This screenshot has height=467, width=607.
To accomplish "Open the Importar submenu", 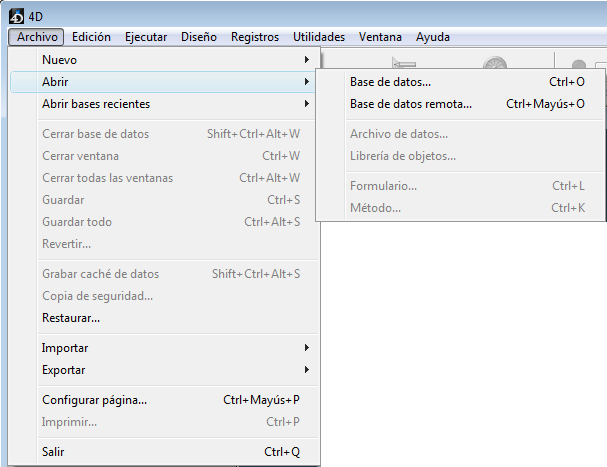I will (x=65, y=348).
